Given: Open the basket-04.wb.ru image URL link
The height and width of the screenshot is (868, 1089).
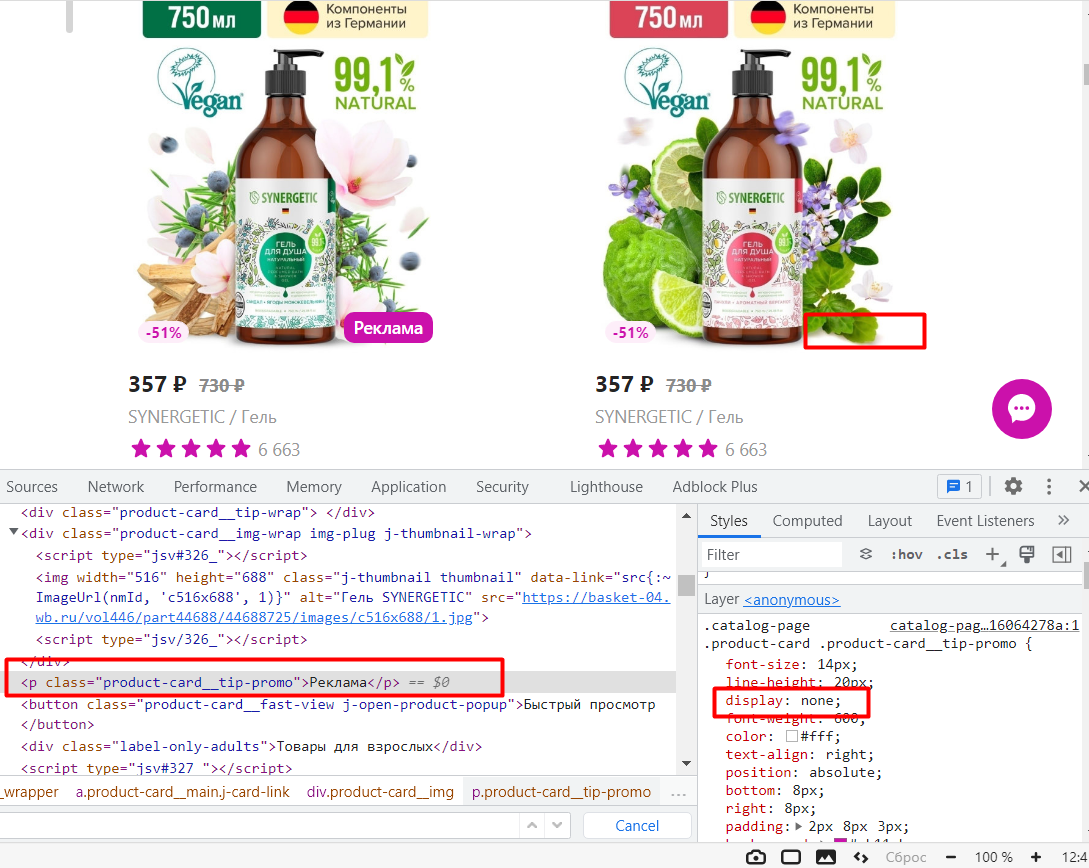Looking at the screenshot, I should tap(353, 607).
